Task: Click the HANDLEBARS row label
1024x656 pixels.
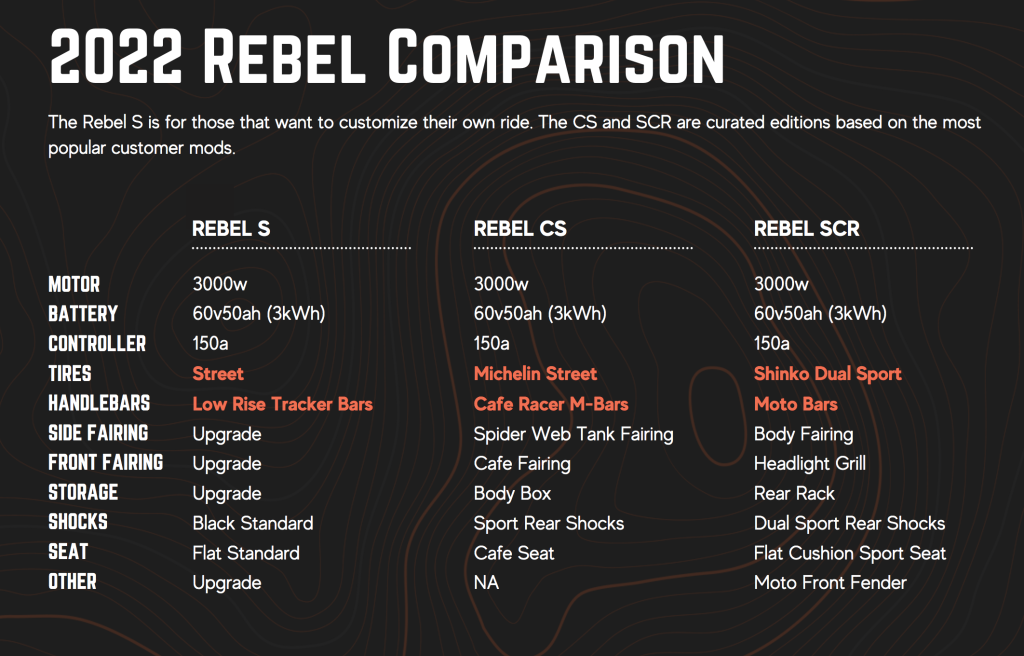Action: click(x=99, y=403)
